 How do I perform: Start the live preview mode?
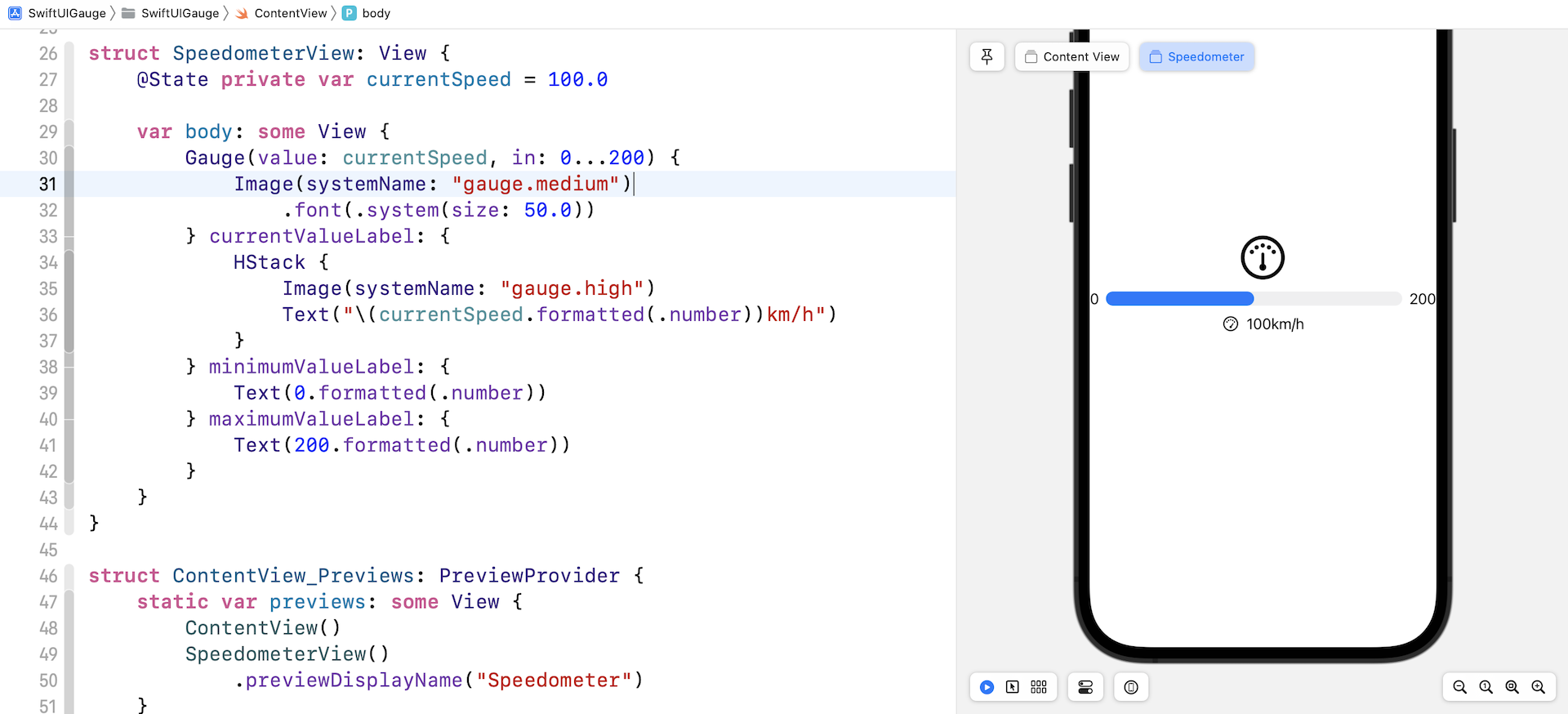[987, 687]
